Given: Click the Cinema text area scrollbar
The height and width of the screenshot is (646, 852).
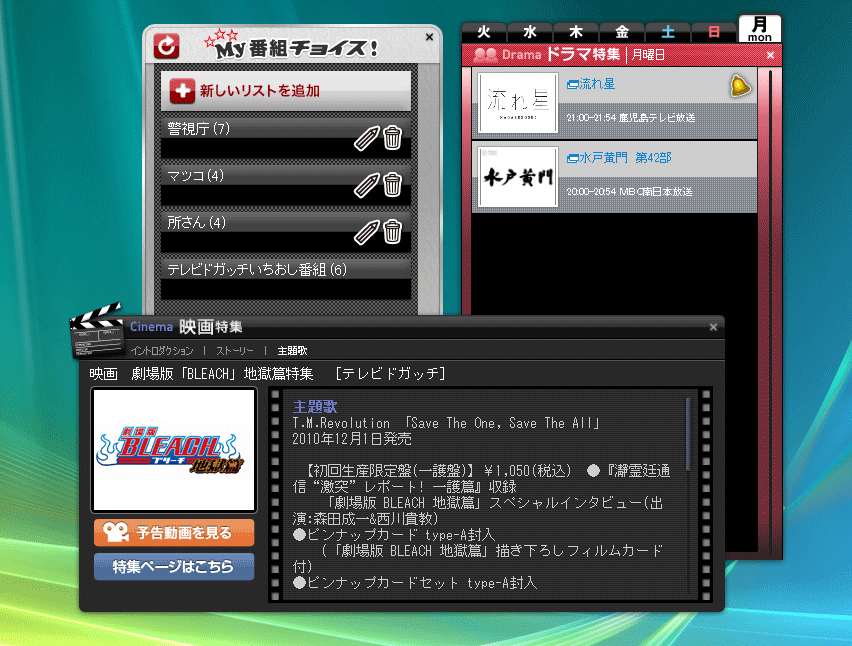Looking at the screenshot, I should click(688, 434).
